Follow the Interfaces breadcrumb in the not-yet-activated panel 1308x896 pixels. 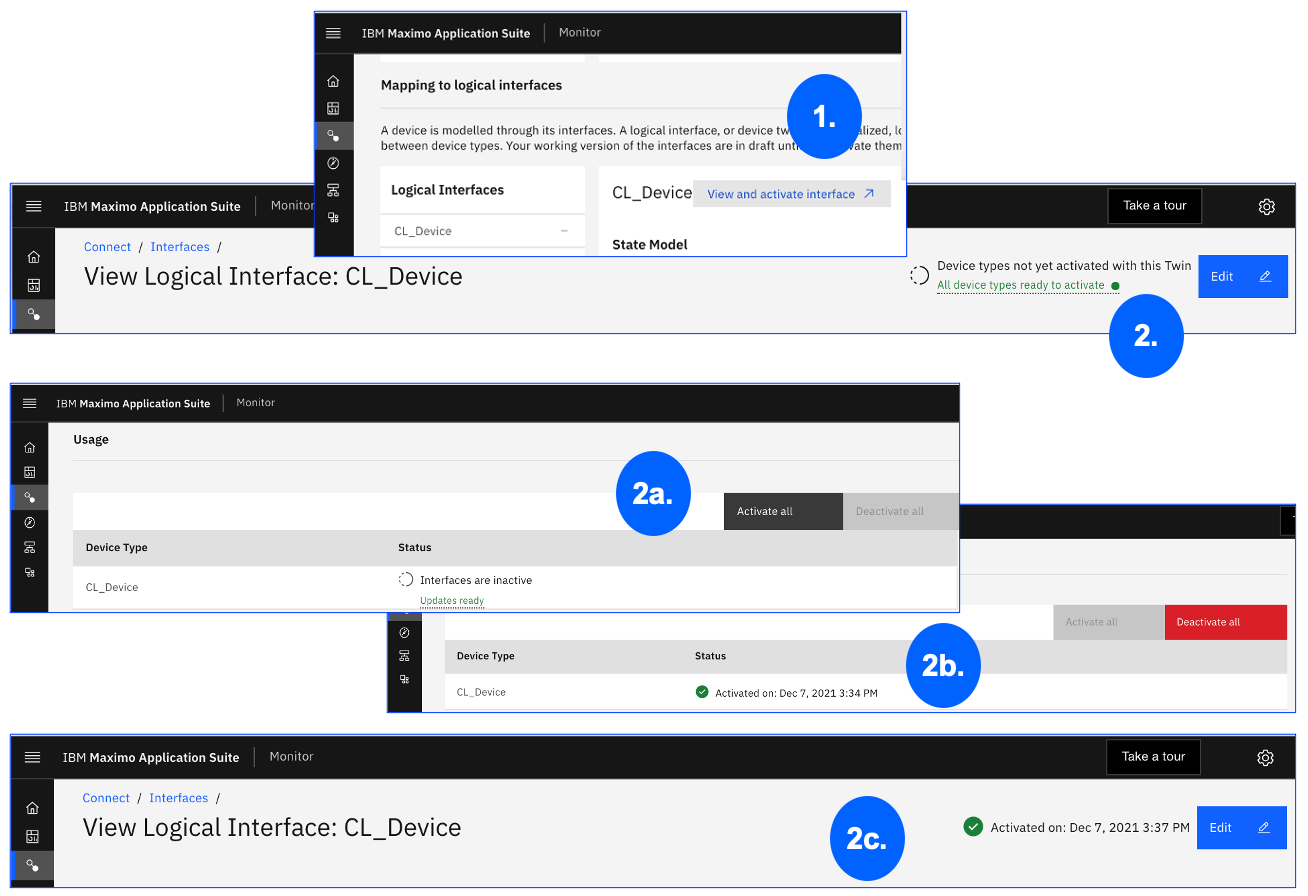coord(180,247)
